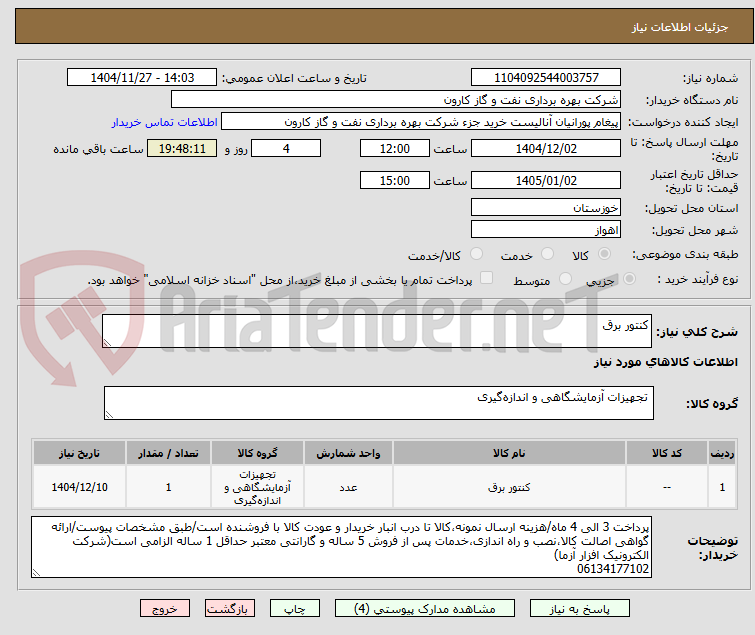This screenshot has width=755, height=635.
Task: Click the جزئیات اطلاعات نیاز page title
Action: pos(679,27)
